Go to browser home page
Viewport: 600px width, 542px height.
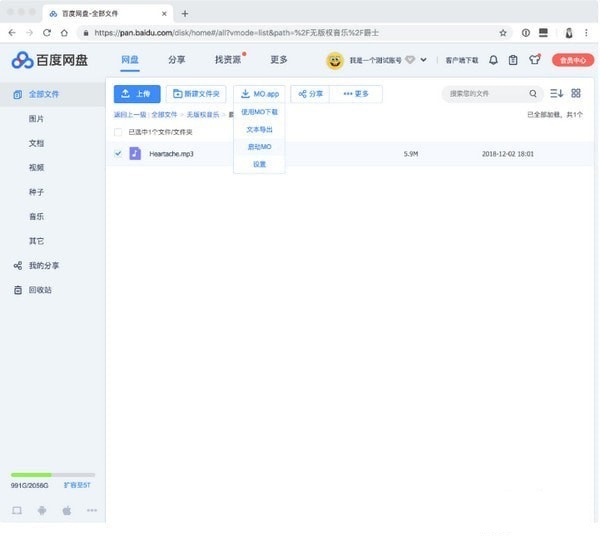click(64, 33)
